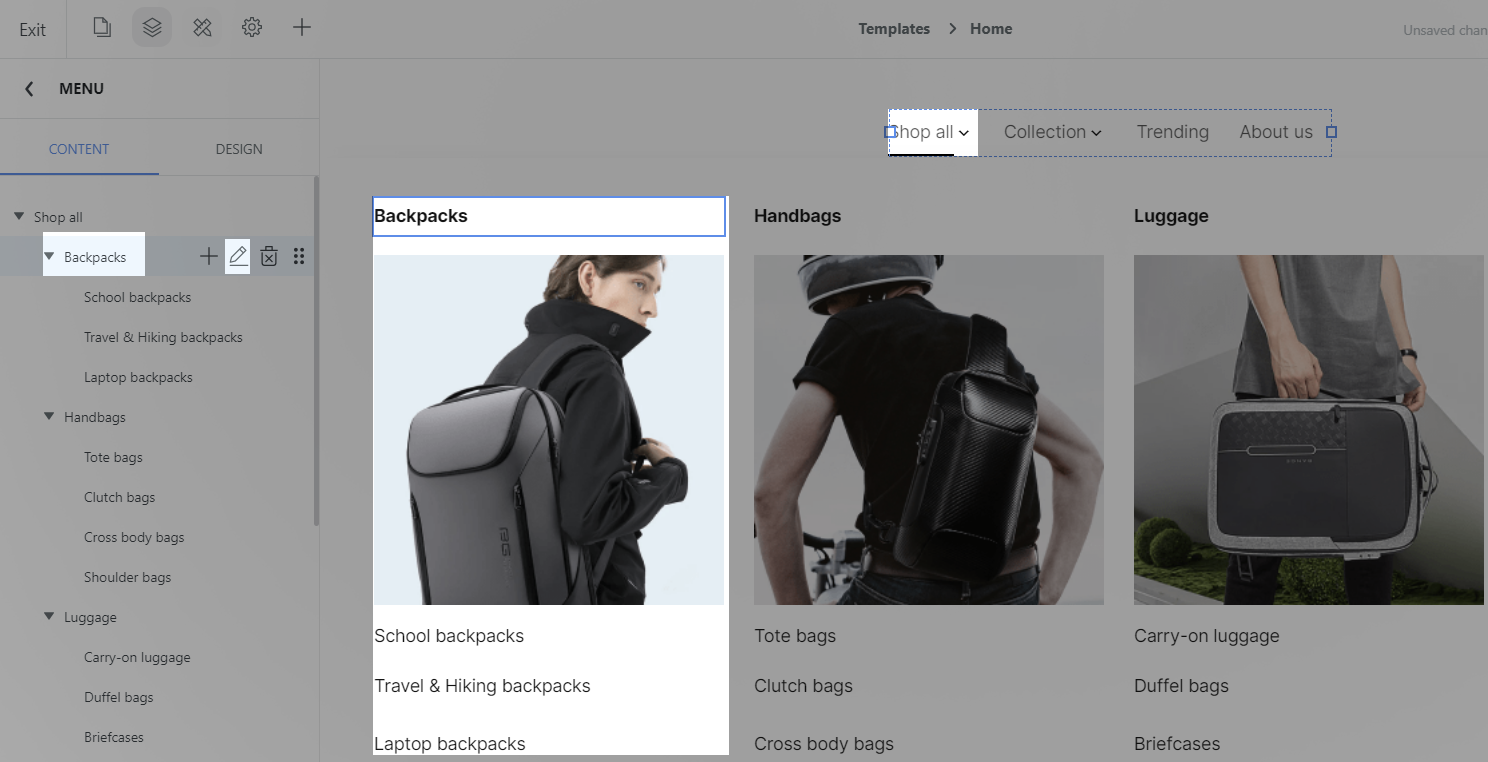Select Travel & Hiking backpacks tree item
The height and width of the screenshot is (762, 1488).
click(163, 337)
